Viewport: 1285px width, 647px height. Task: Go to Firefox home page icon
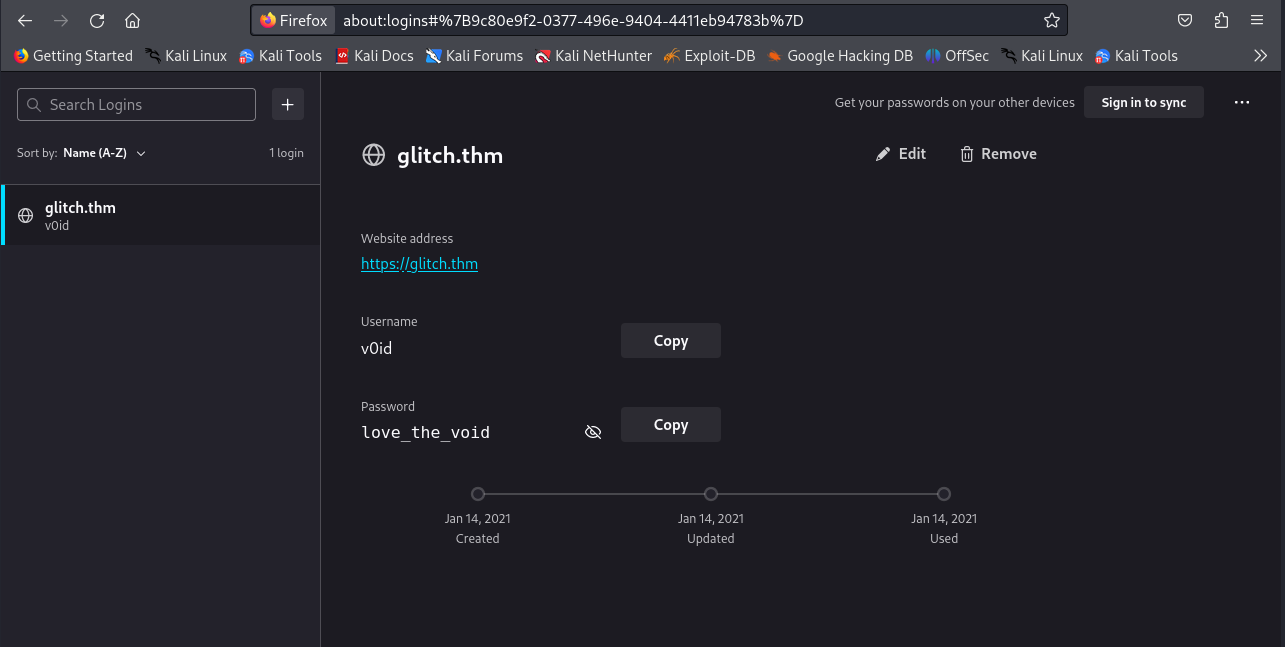pos(132,21)
